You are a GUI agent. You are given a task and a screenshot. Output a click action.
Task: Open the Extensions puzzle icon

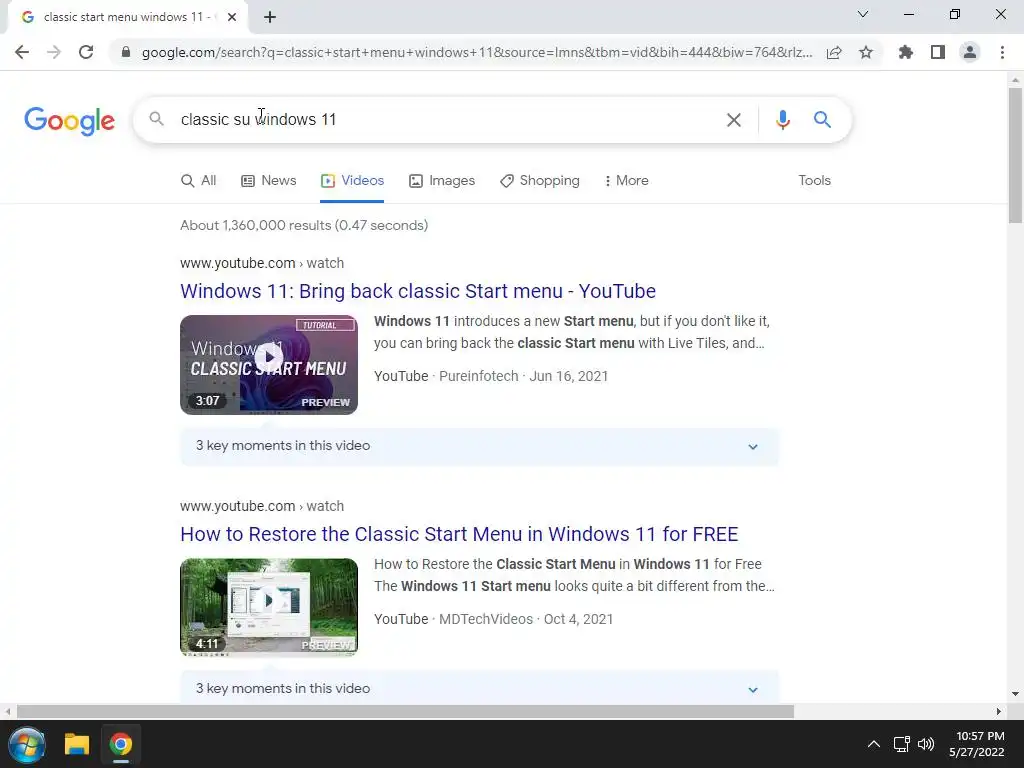pyautogui.click(x=906, y=52)
